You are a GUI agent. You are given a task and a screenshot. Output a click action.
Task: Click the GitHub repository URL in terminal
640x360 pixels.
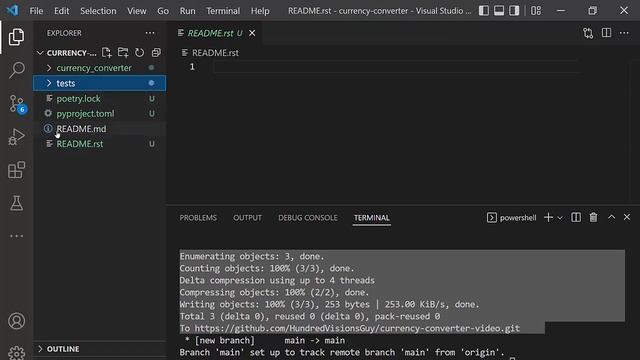coord(357,329)
